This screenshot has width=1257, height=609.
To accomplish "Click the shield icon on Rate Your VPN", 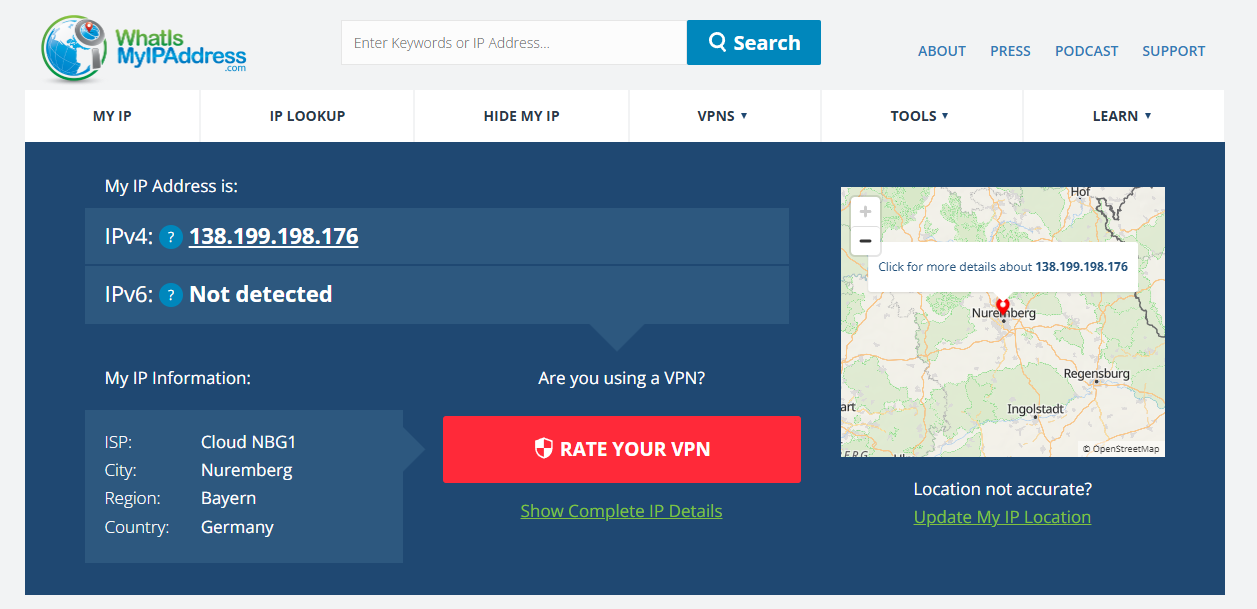I will pyautogui.click(x=543, y=448).
